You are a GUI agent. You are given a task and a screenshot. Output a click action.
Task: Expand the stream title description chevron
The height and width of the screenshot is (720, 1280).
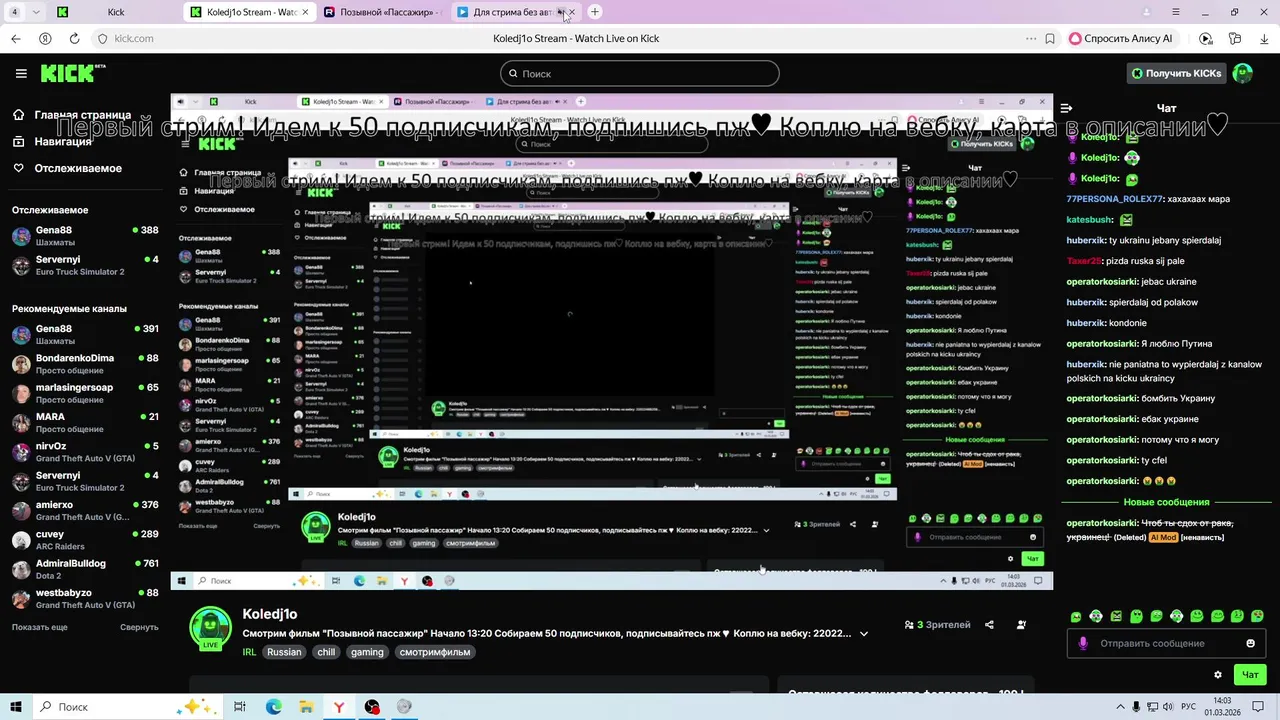tap(864, 633)
